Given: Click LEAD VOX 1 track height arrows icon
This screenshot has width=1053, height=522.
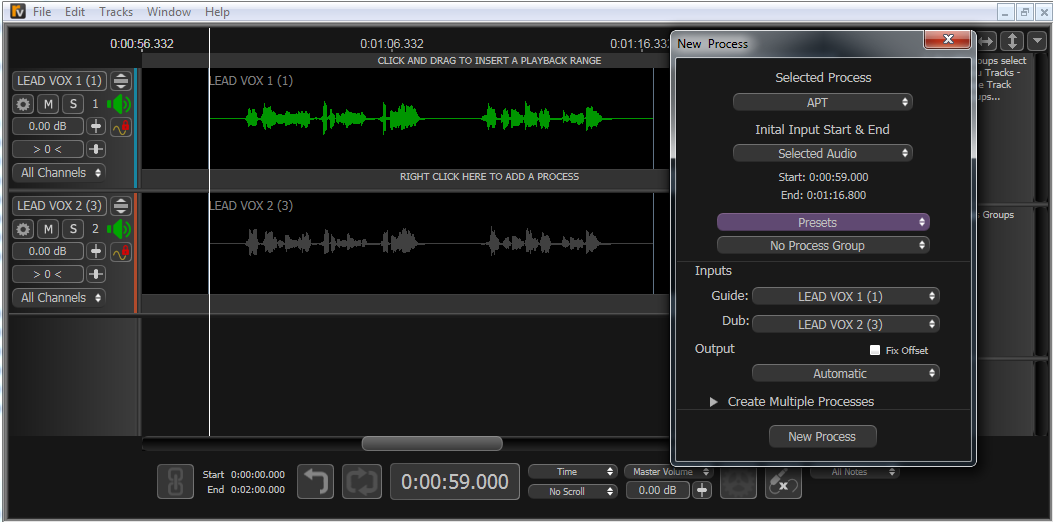Looking at the screenshot, I should point(121,81).
